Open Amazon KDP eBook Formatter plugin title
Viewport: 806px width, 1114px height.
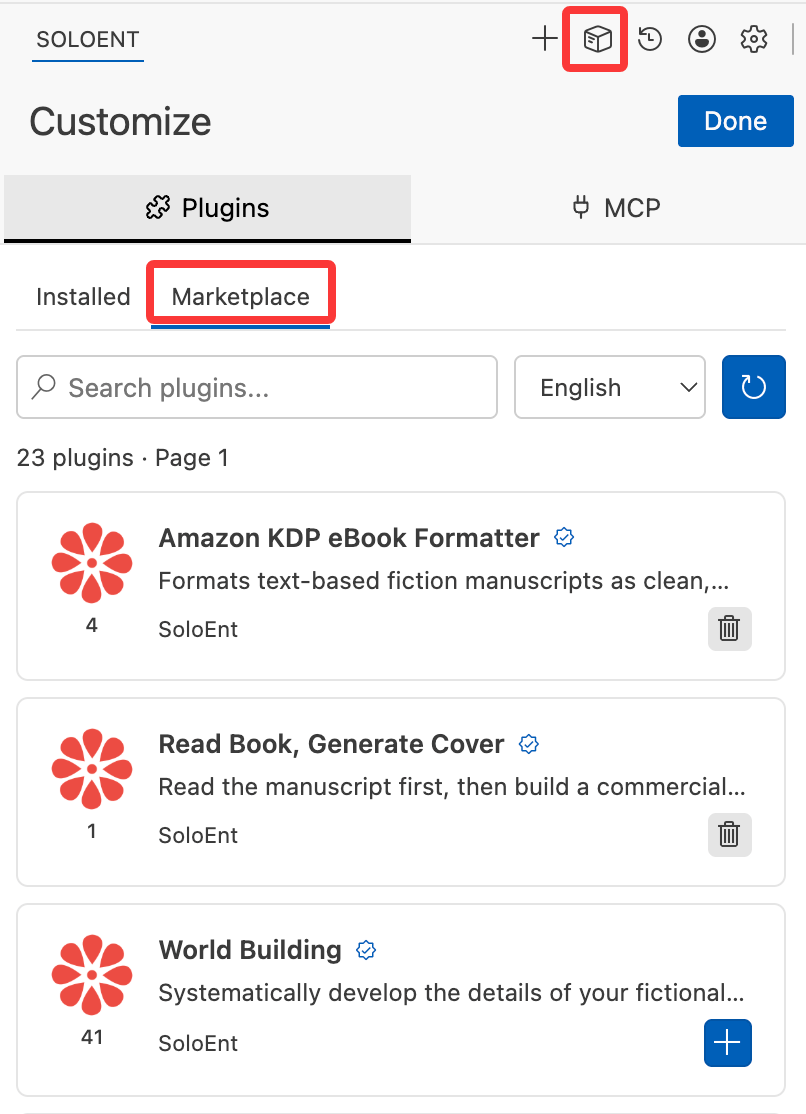point(349,538)
